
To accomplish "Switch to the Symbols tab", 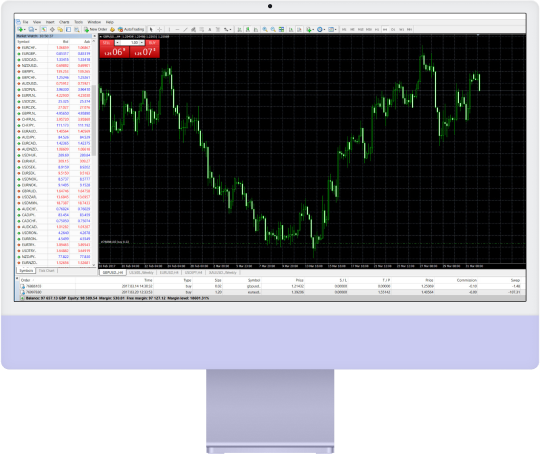I will pyautogui.click(x=26, y=271).
